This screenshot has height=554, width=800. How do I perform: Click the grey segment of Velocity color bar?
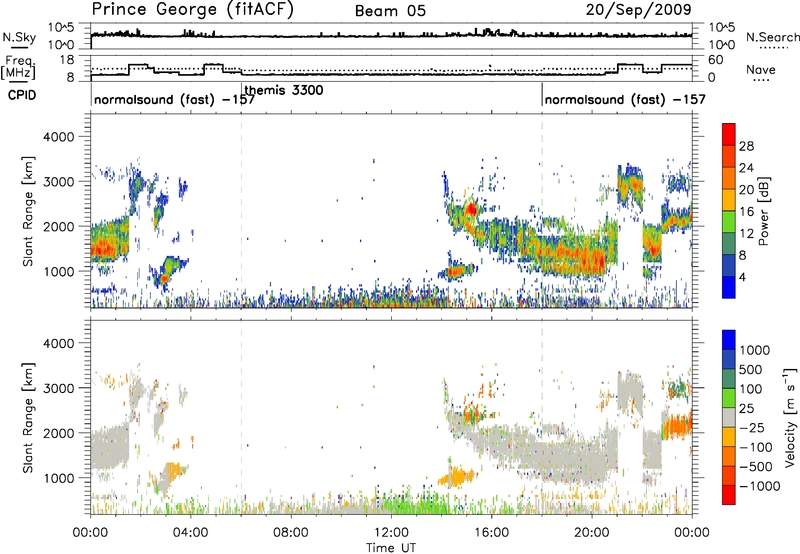729,417
